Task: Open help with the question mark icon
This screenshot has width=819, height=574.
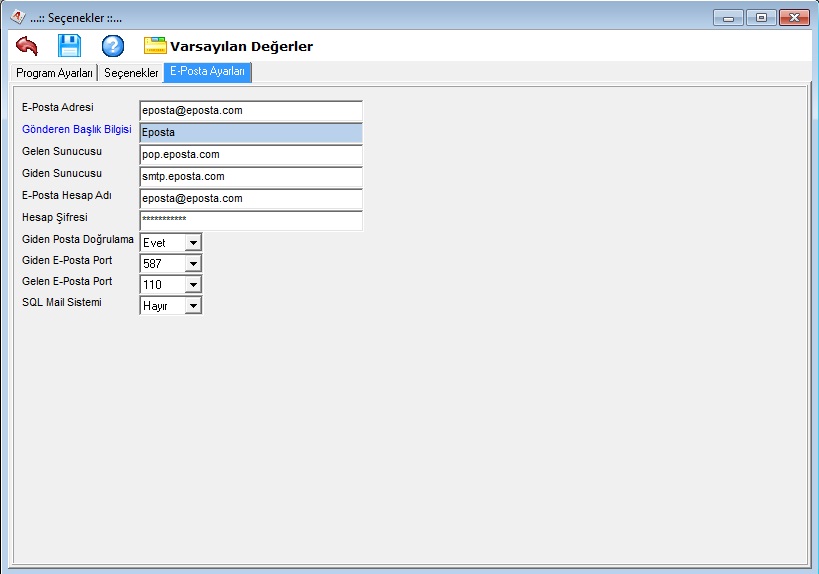Action: [x=113, y=46]
